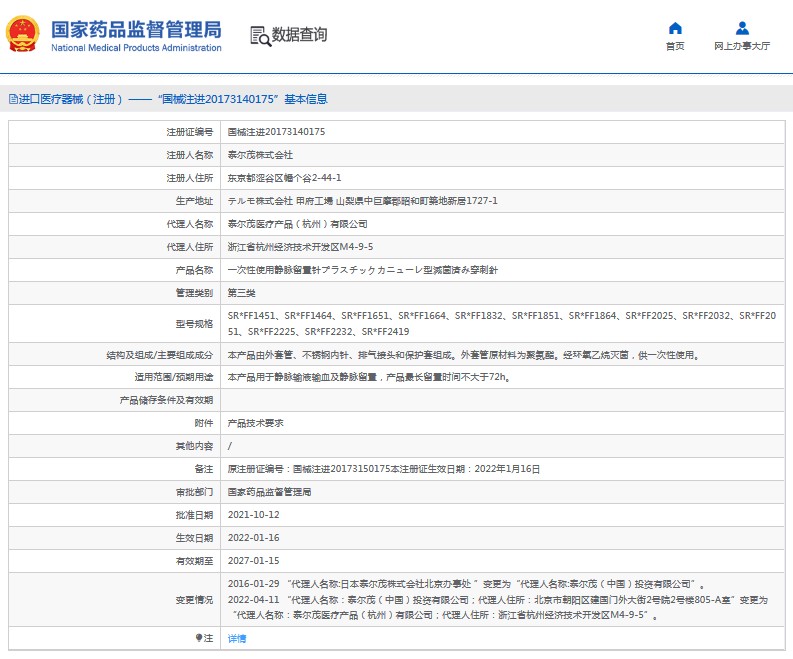Click the 结构及组成/主要组成成分 row label
This screenshot has width=793, height=659.
pos(160,355)
